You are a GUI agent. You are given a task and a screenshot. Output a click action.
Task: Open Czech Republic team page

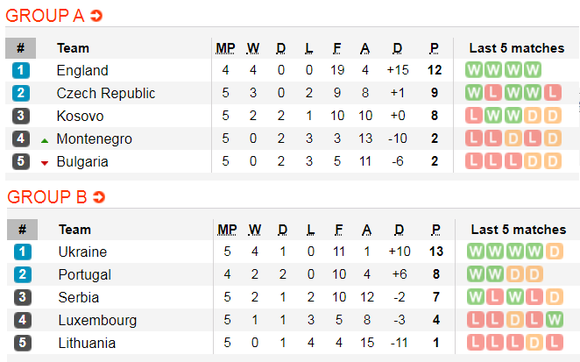coord(106,93)
